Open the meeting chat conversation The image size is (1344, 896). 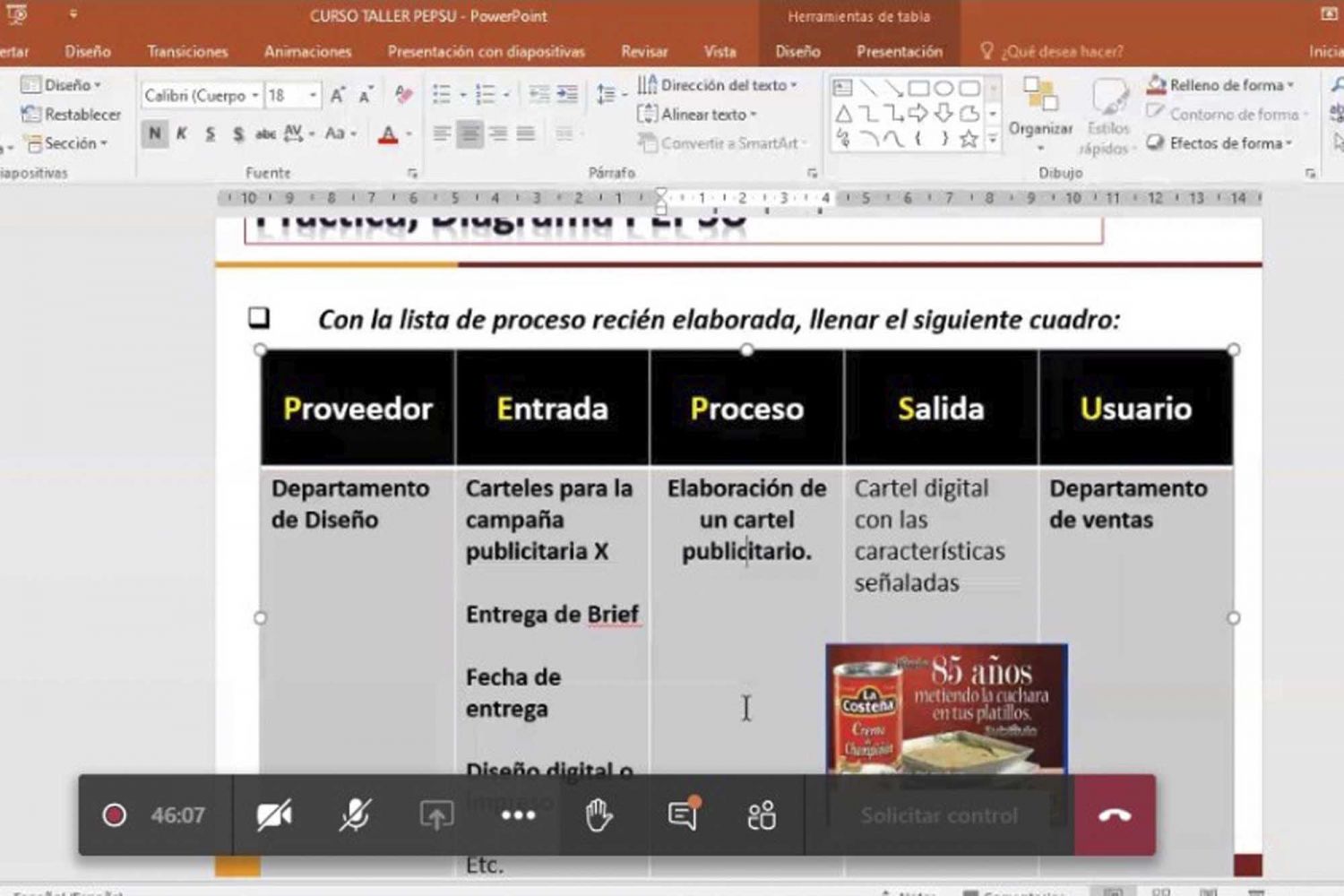pyautogui.click(x=683, y=815)
